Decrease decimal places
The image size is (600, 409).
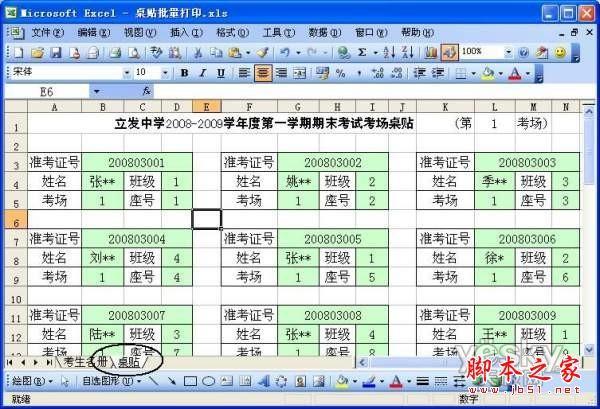397,73
